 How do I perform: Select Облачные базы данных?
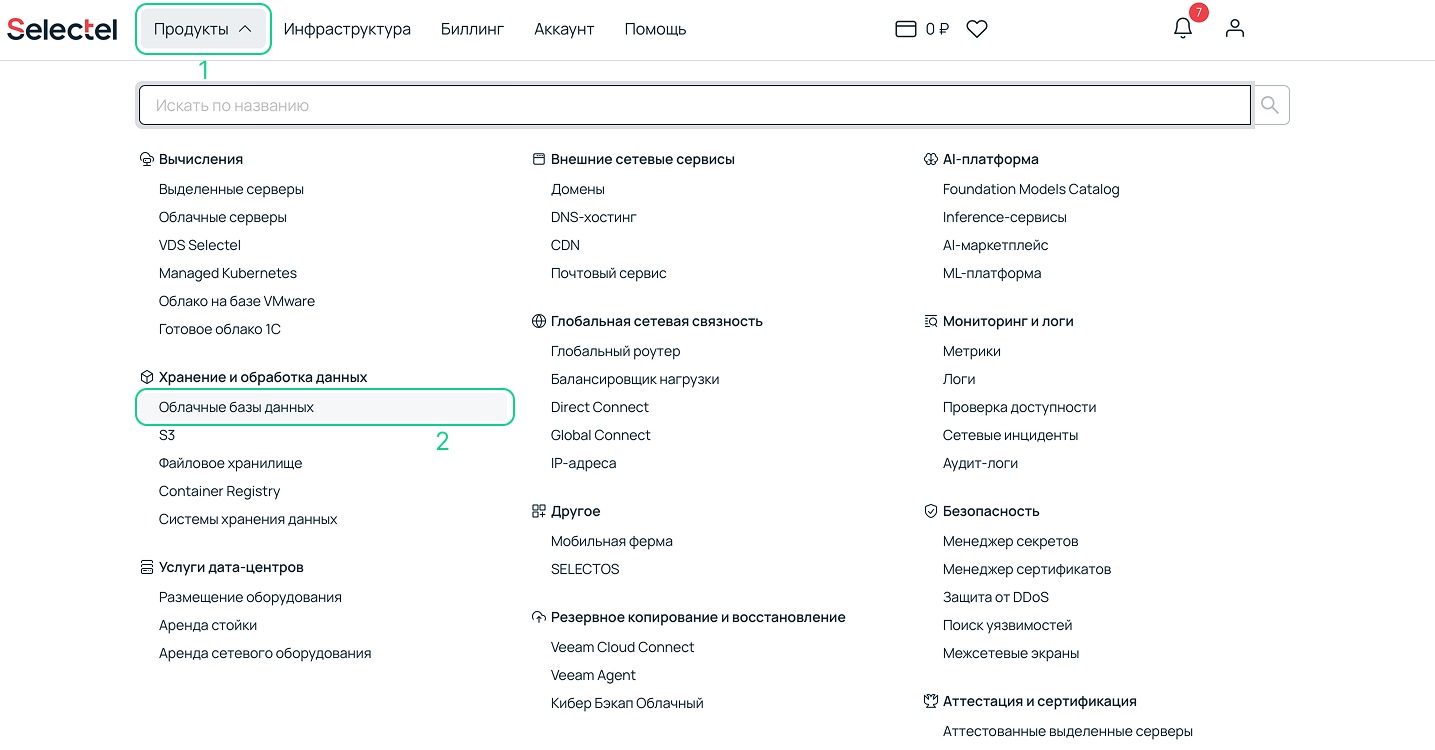coord(236,407)
